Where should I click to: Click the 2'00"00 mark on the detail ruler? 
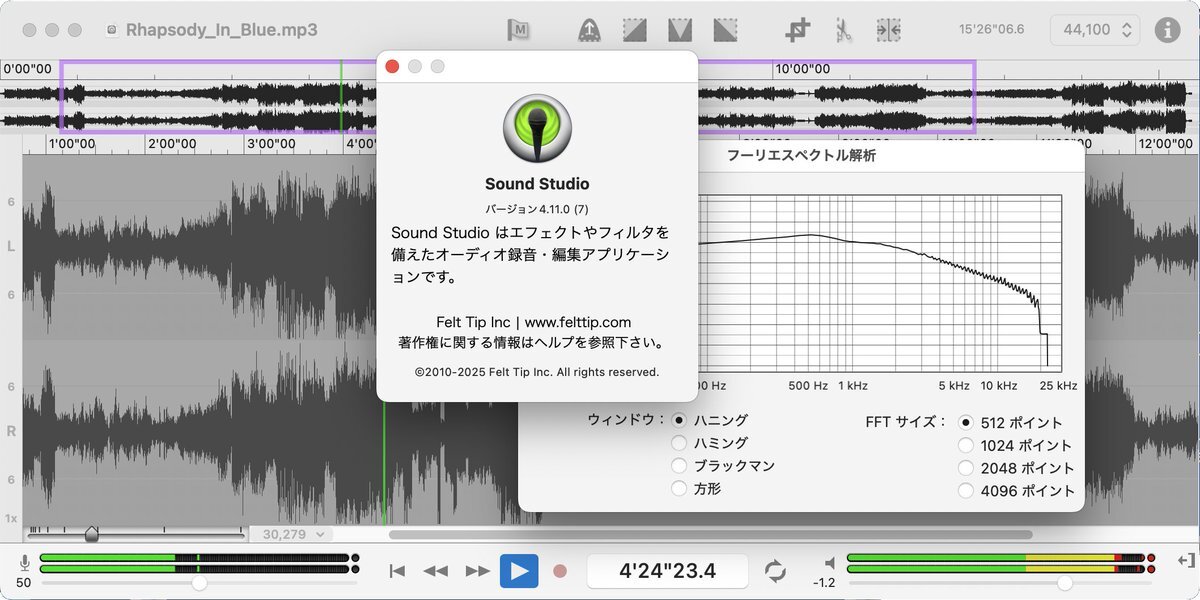[172, 144]
